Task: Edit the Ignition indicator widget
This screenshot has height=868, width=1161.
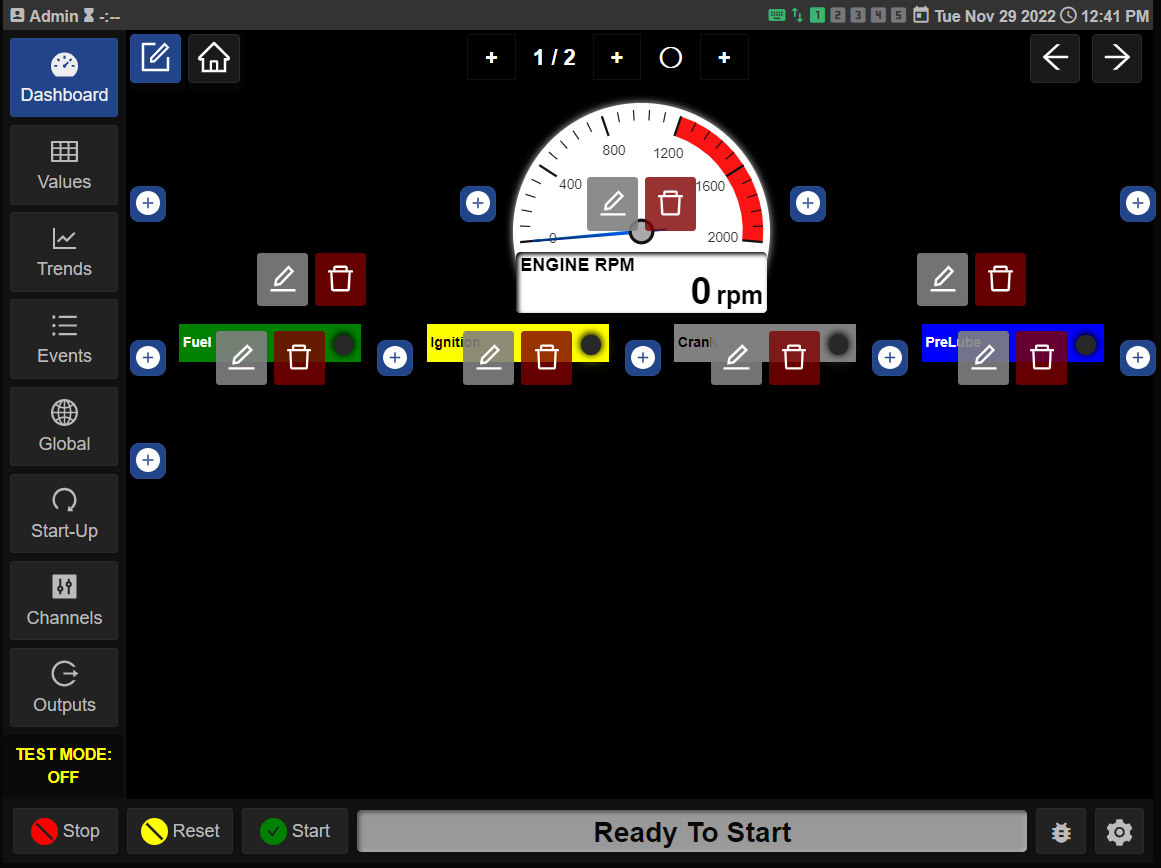Action: 488,357
